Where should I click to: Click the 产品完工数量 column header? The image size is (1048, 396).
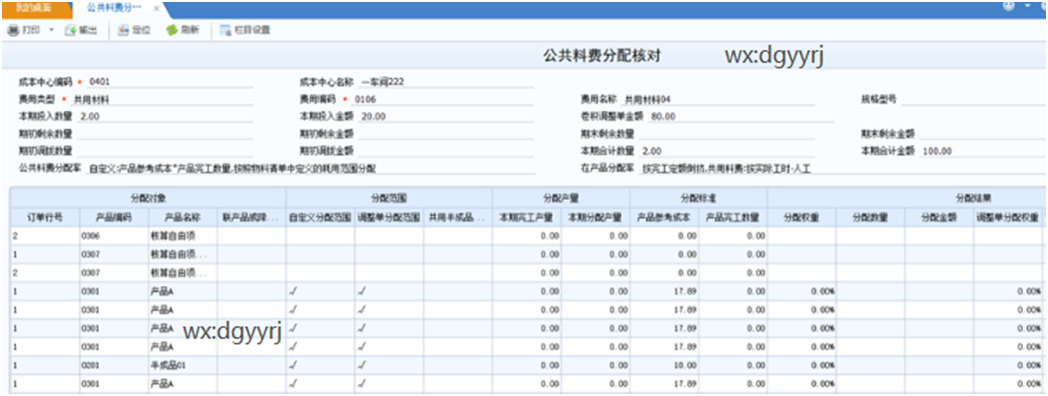[x=733, y=217]
